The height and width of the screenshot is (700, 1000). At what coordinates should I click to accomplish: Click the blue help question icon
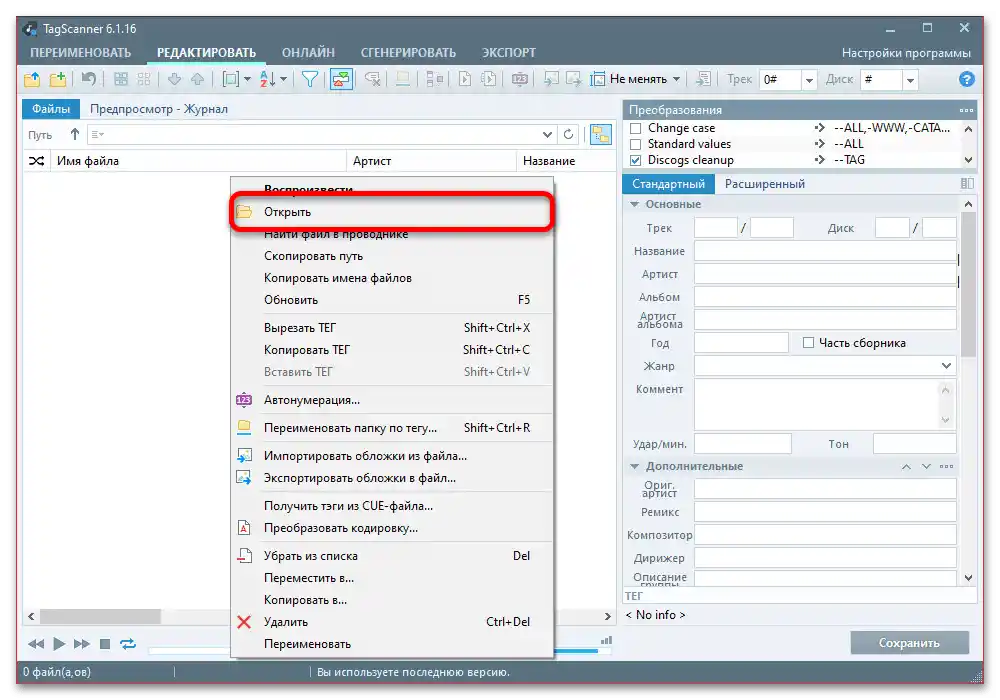click(966, 79)
